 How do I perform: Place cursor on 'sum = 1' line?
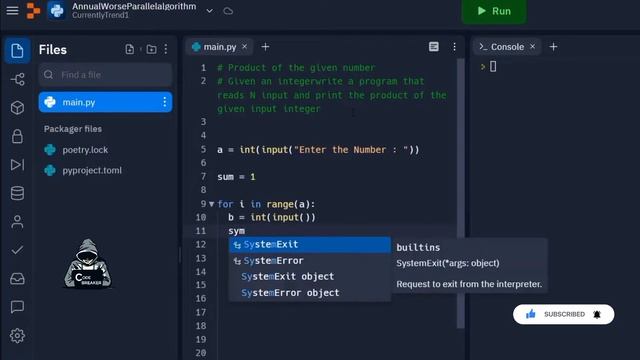tap(236, 177)
